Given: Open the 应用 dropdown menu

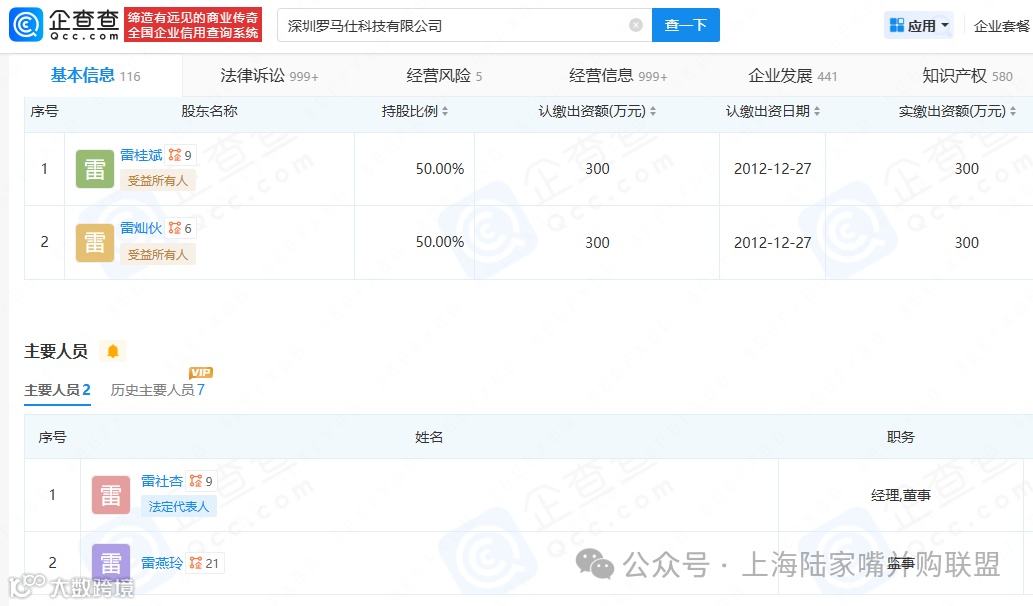Looking at the screenshot, I should click(x=918, y=24).
